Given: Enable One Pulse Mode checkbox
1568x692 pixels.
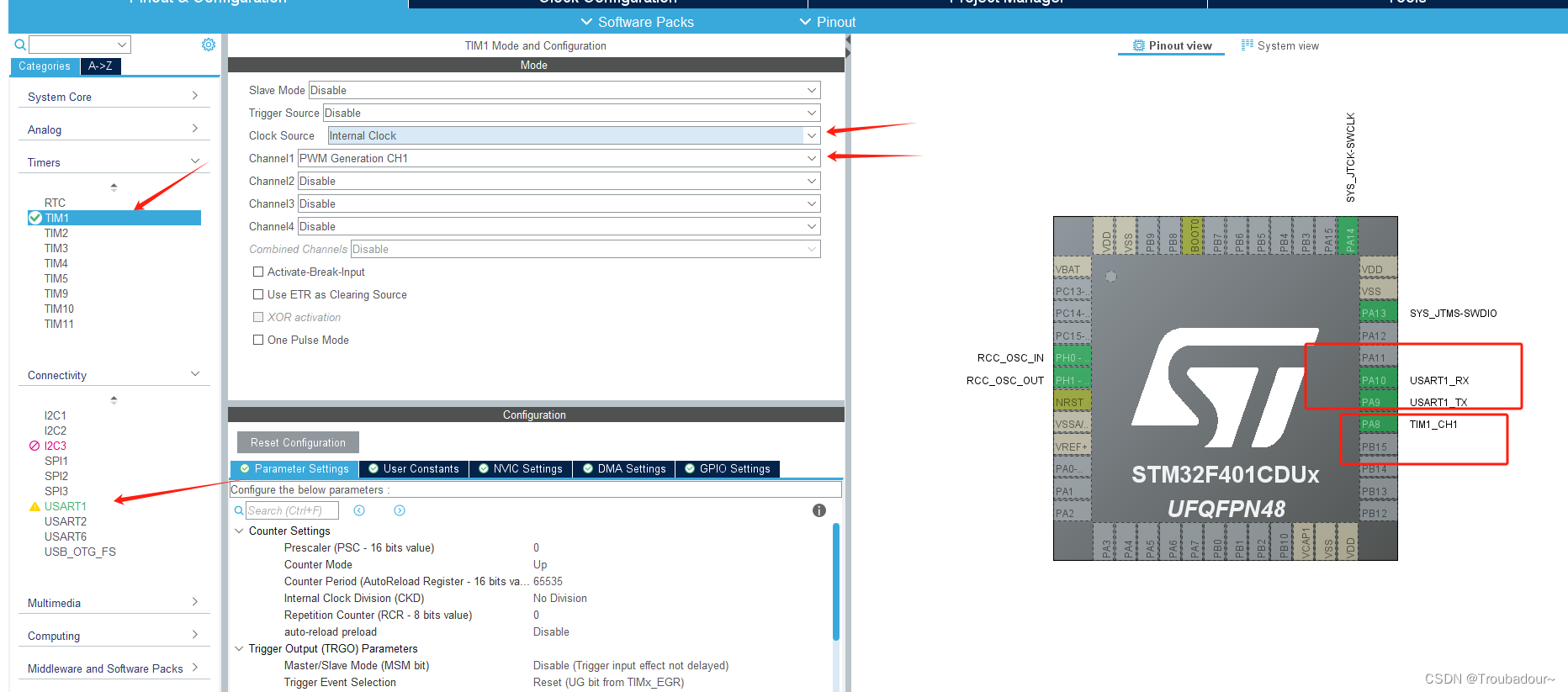Looking at the screenshot, I should coord(258,340).
